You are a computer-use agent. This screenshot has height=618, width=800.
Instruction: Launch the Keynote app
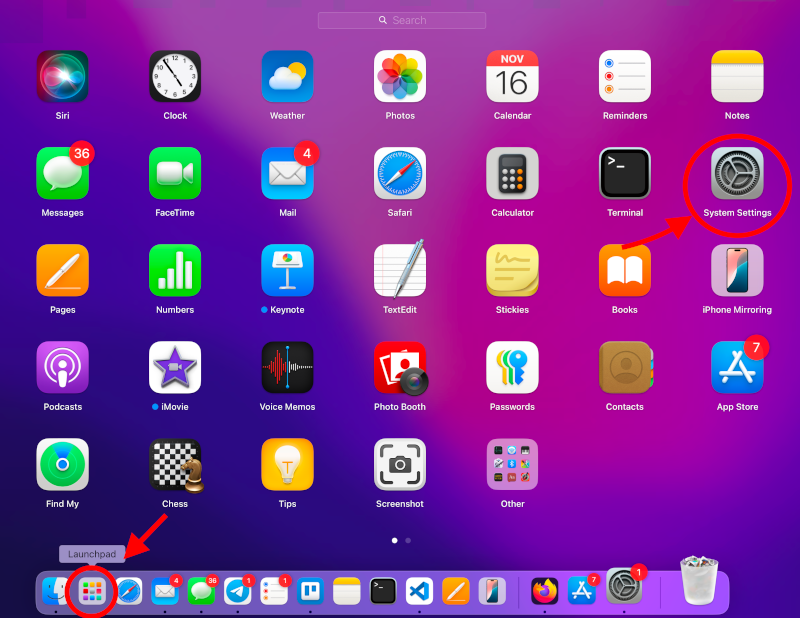point(287,270)
